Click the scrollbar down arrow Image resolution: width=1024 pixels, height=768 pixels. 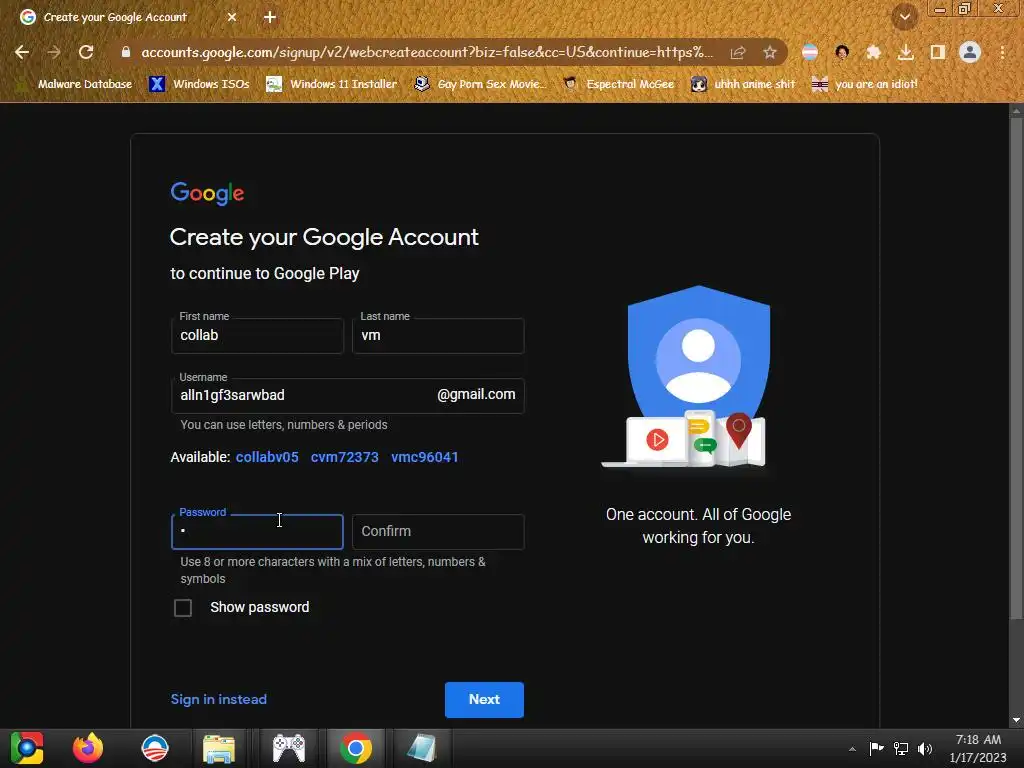tap(1016, 720)
